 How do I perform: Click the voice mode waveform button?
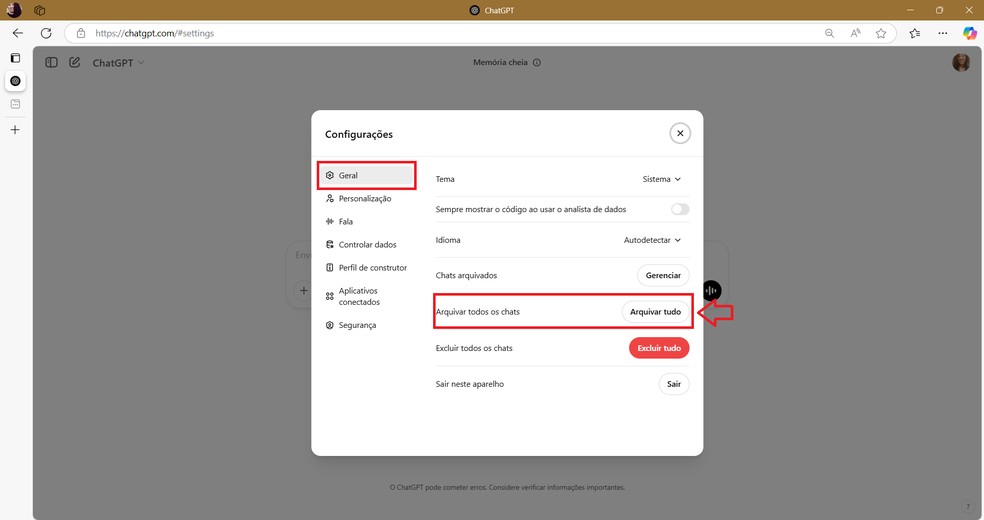coord(712,290)
